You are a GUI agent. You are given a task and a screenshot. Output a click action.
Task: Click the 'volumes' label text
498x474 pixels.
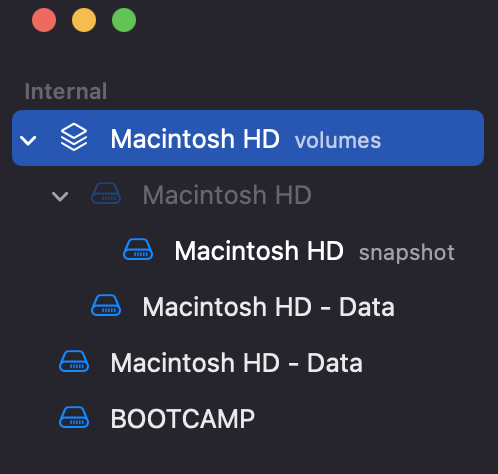pos(338,140)
